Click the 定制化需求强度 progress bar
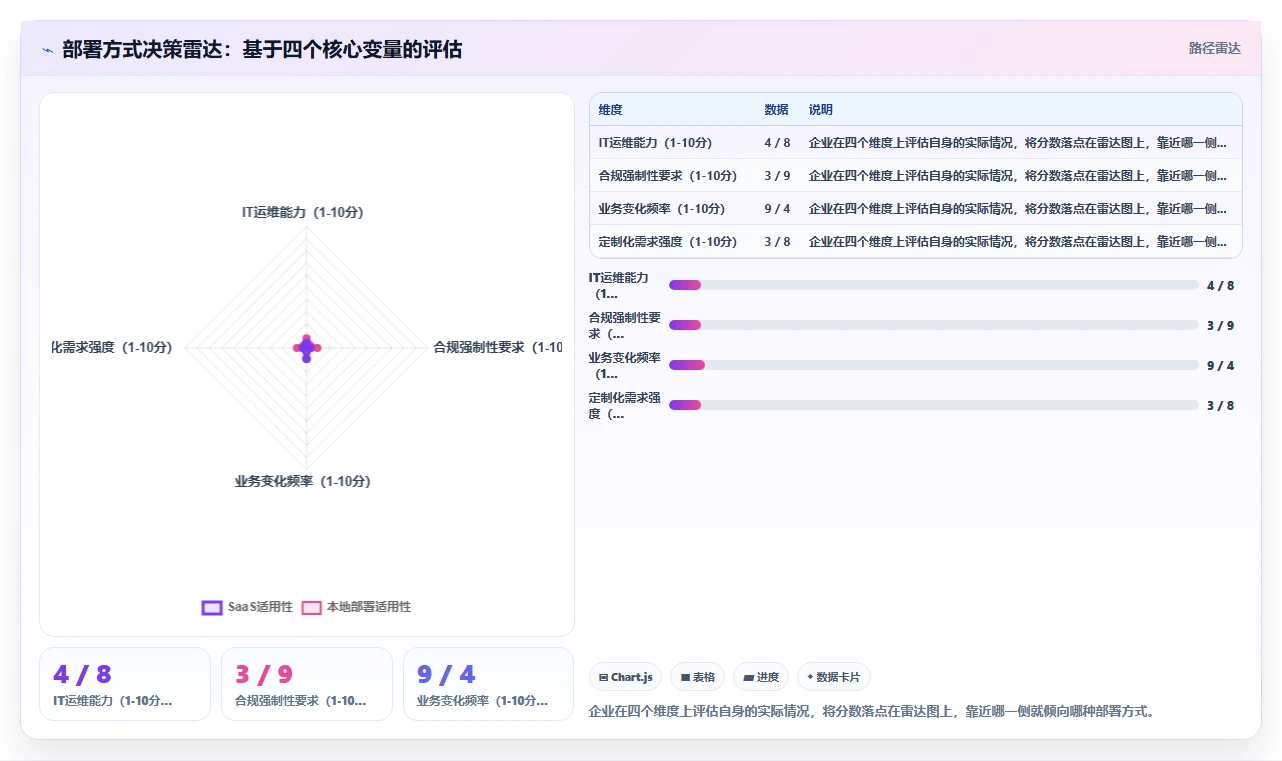Screen dimensions: 1282x761 (x=933, y=405)
